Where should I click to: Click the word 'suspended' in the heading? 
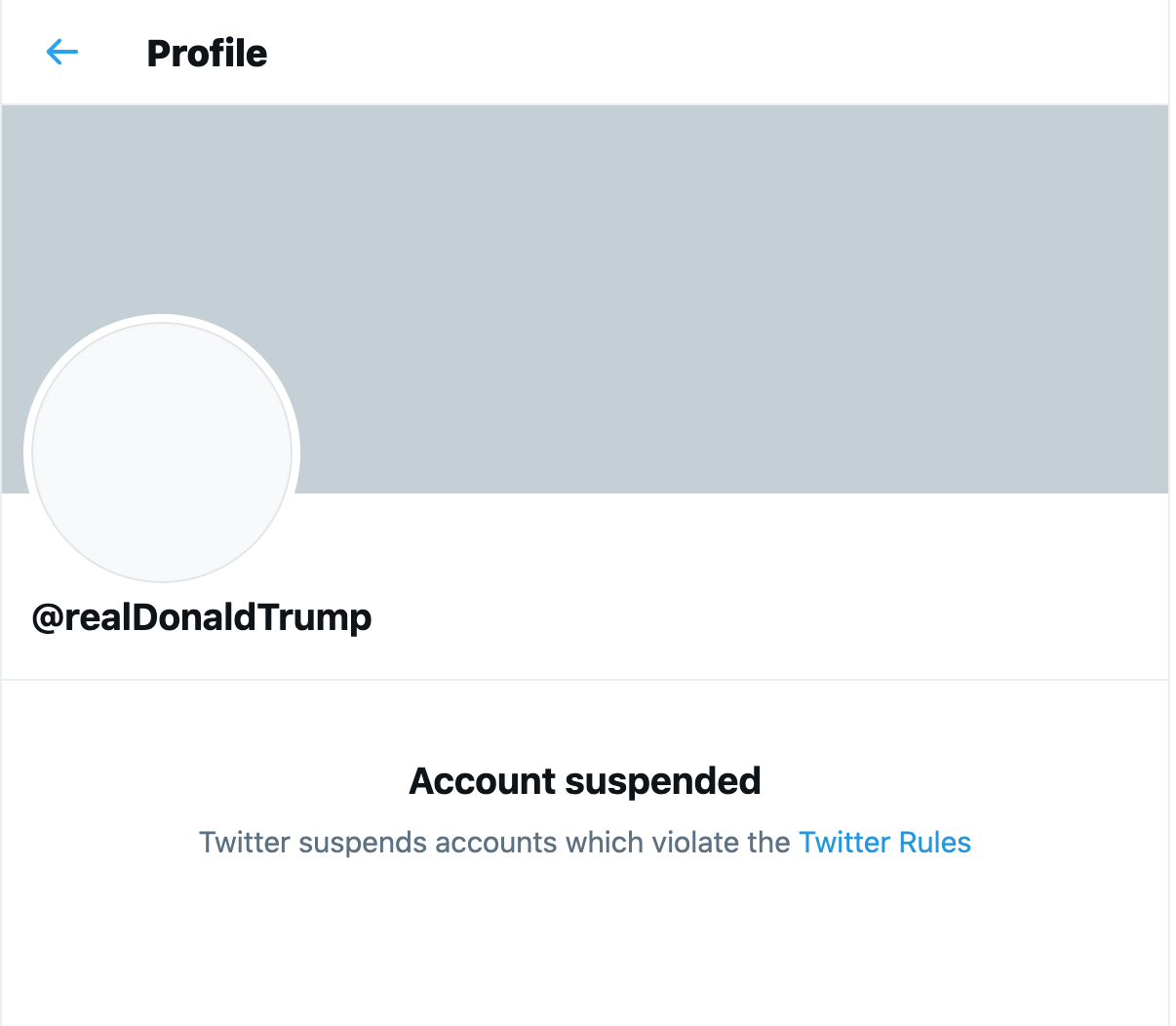663,781
